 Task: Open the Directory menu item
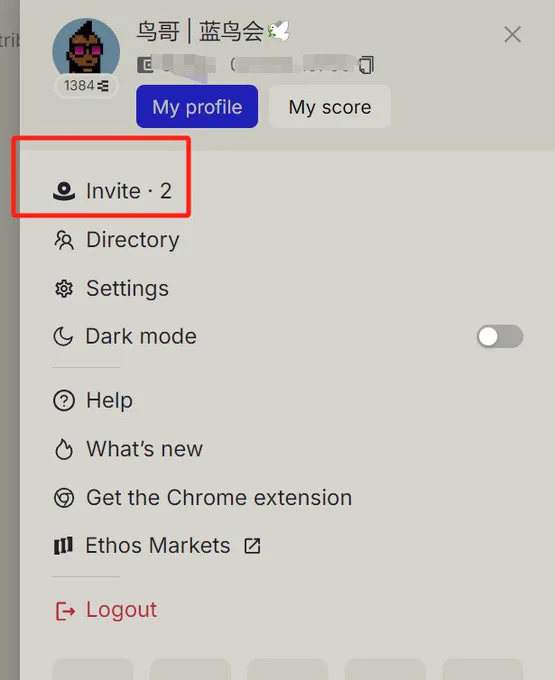click(x=116, y=240)
